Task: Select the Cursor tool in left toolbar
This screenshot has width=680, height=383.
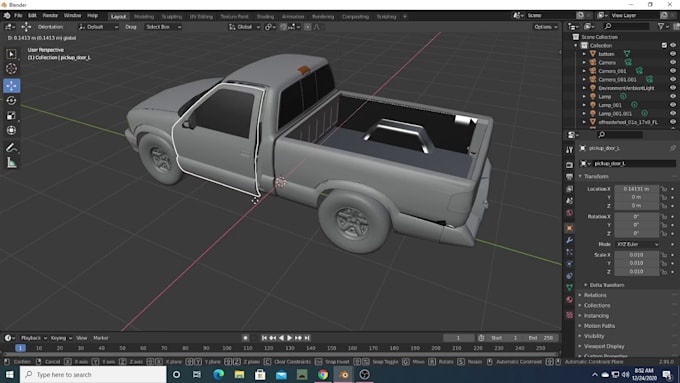Action: coord(11,69)
